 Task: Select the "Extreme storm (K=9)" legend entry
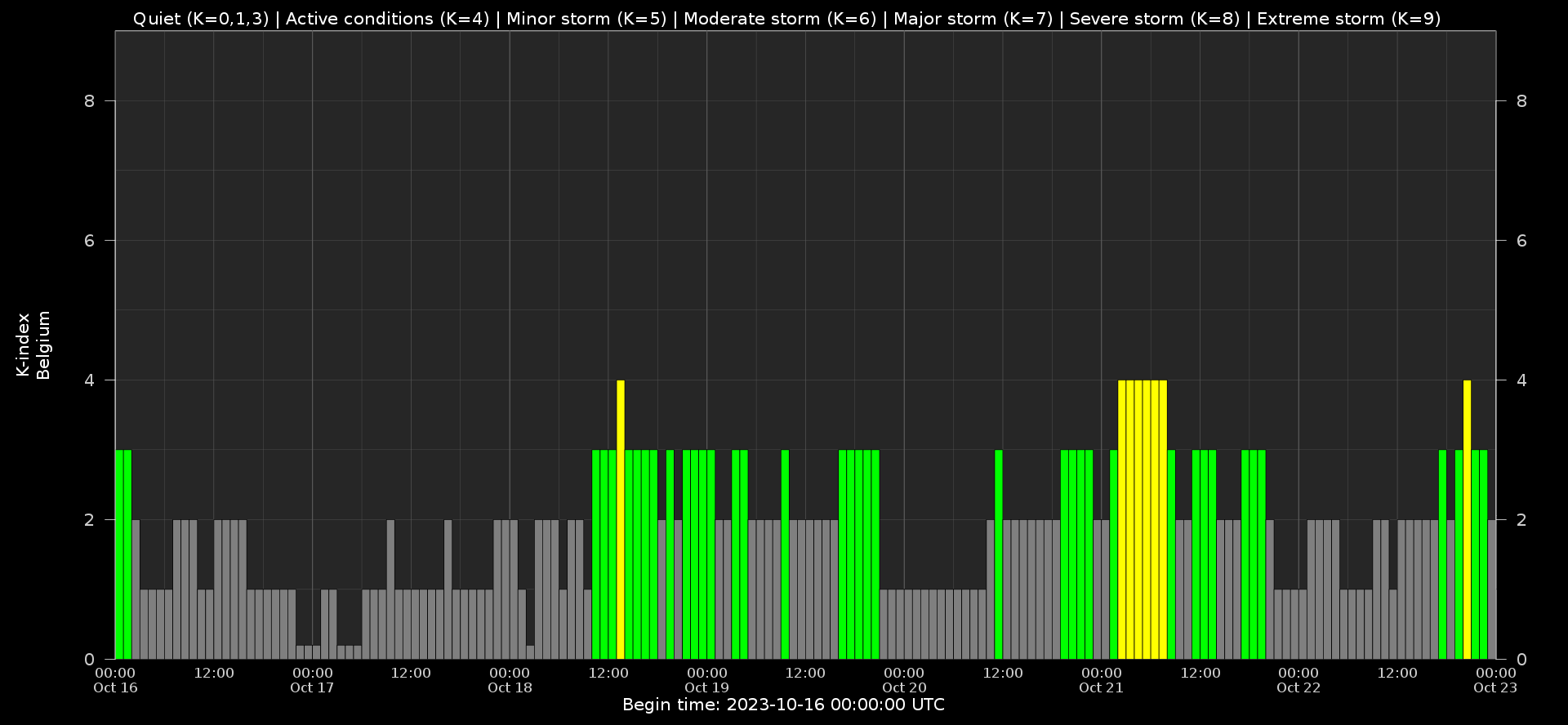coord(1348,19)
